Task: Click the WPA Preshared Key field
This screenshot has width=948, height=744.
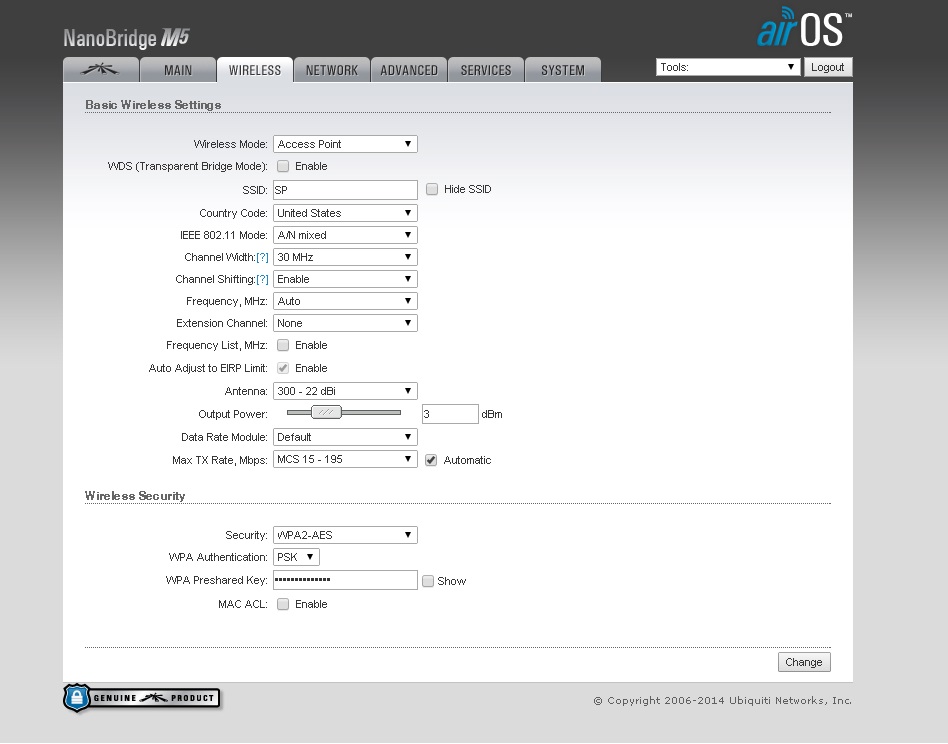Action: pyautogui.click(x=345, y=580)
